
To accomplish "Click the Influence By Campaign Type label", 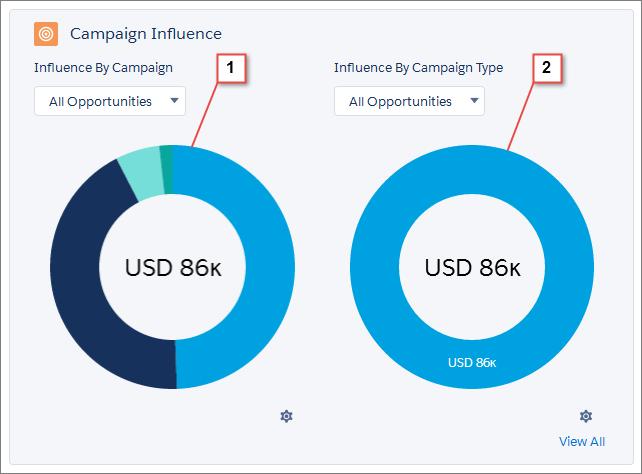I will (x=418, y=68).
